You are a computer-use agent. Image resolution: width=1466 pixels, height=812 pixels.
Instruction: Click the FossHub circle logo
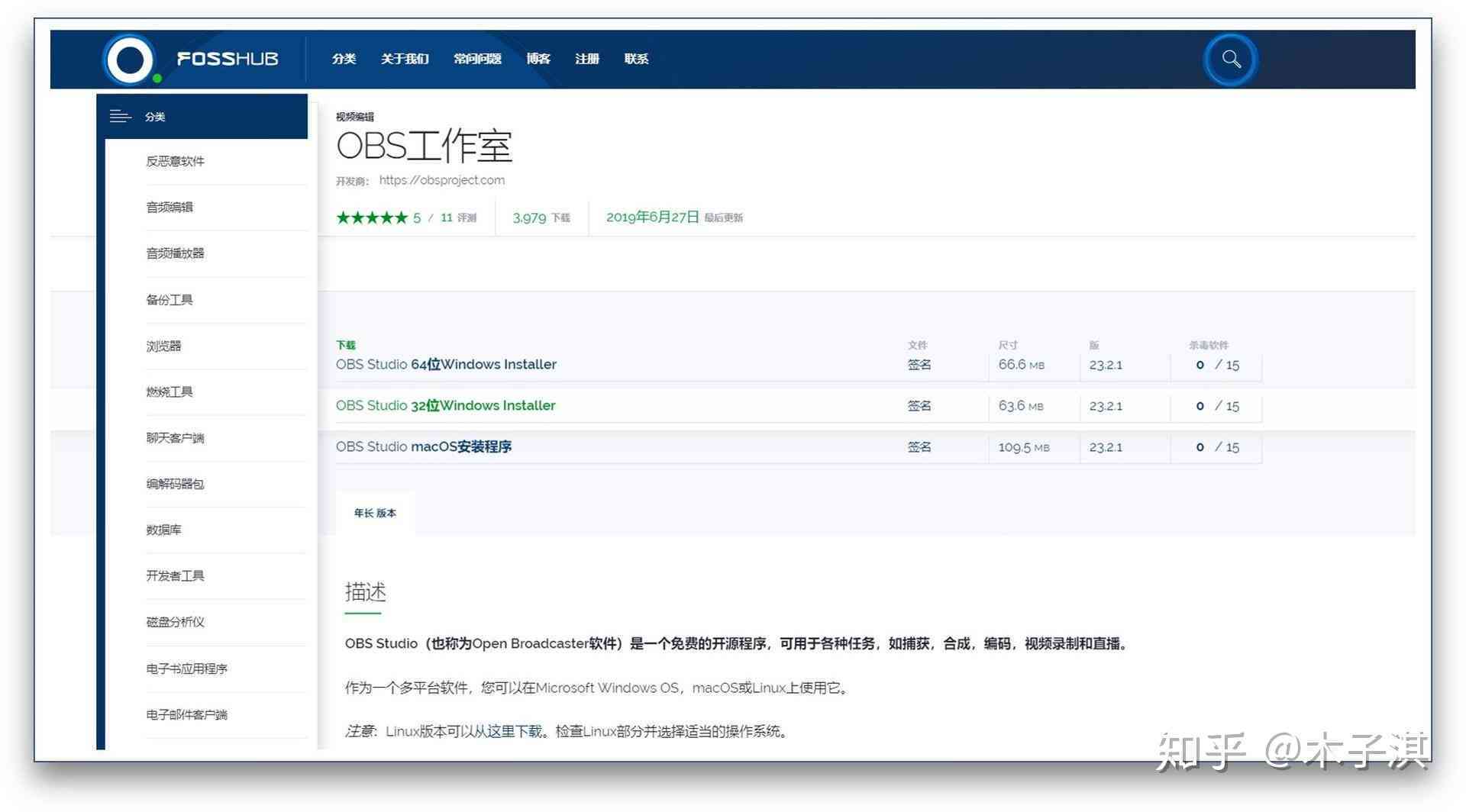click(130, 60)
